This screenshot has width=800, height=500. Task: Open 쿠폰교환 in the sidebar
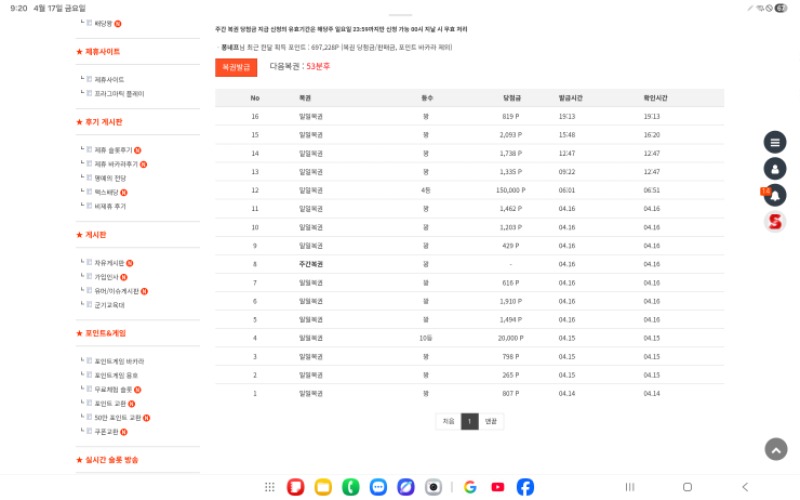tap(106, 431)
